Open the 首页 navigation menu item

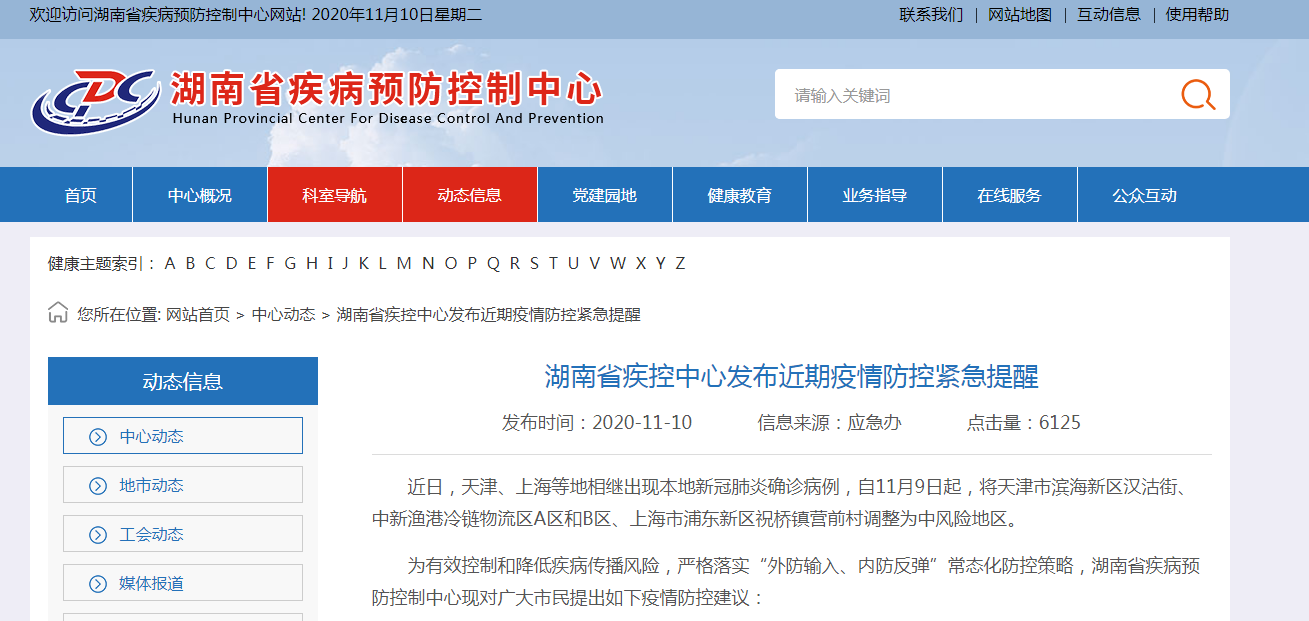pyautogui.click(x=81, y=195)
